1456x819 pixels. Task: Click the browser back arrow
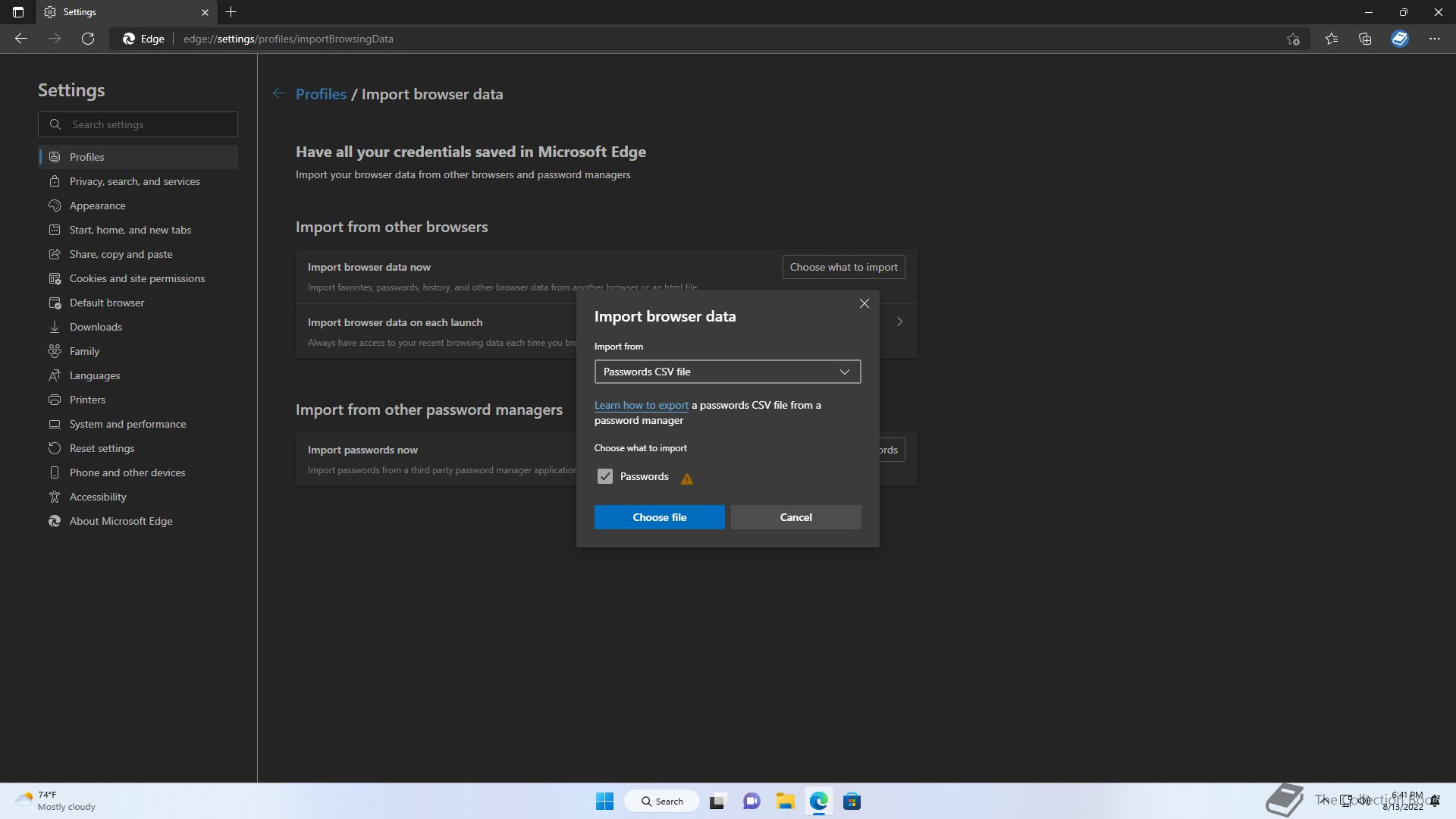(x=21, y=39)
